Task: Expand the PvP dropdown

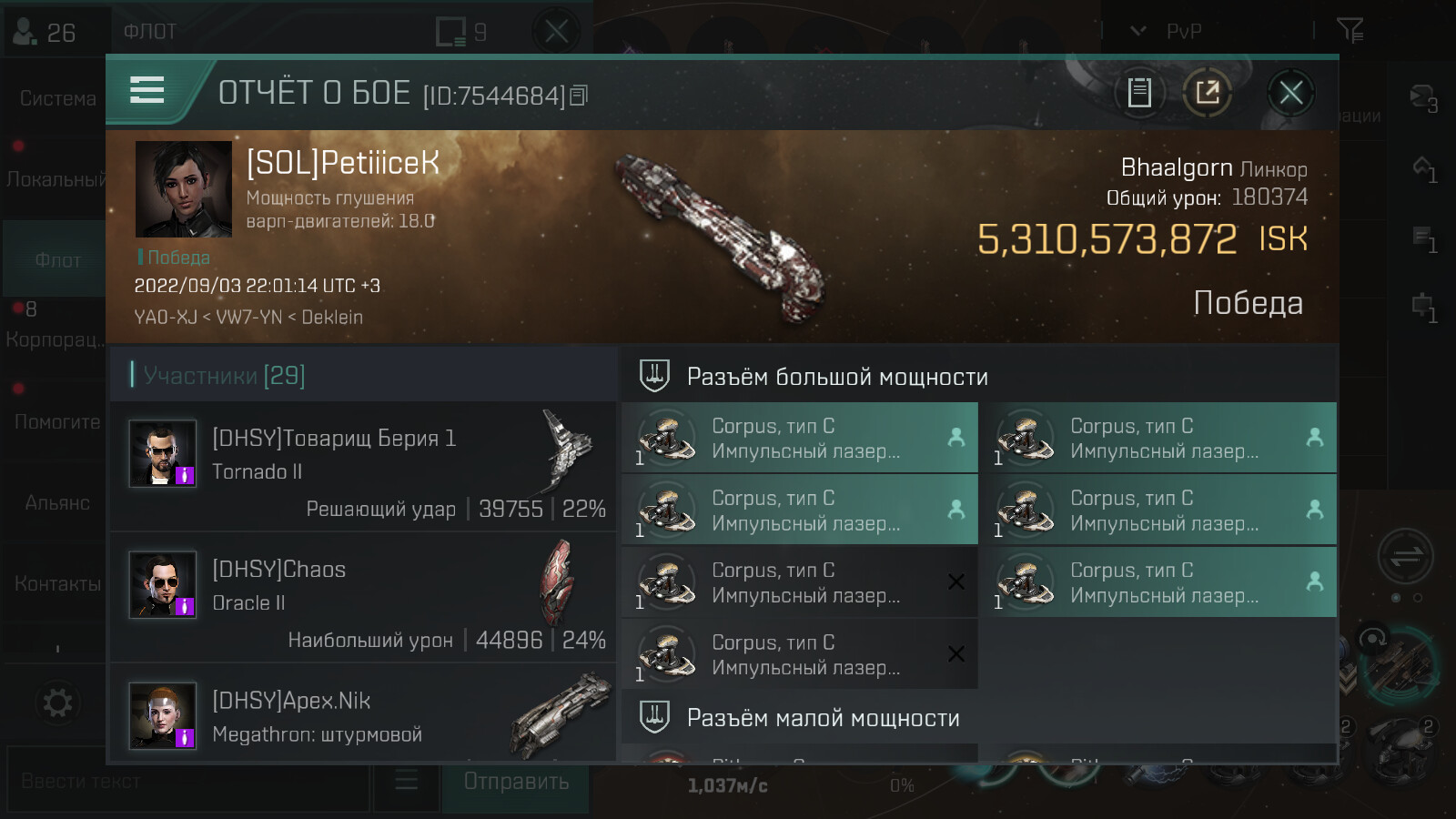Action: coord(1138,31)
